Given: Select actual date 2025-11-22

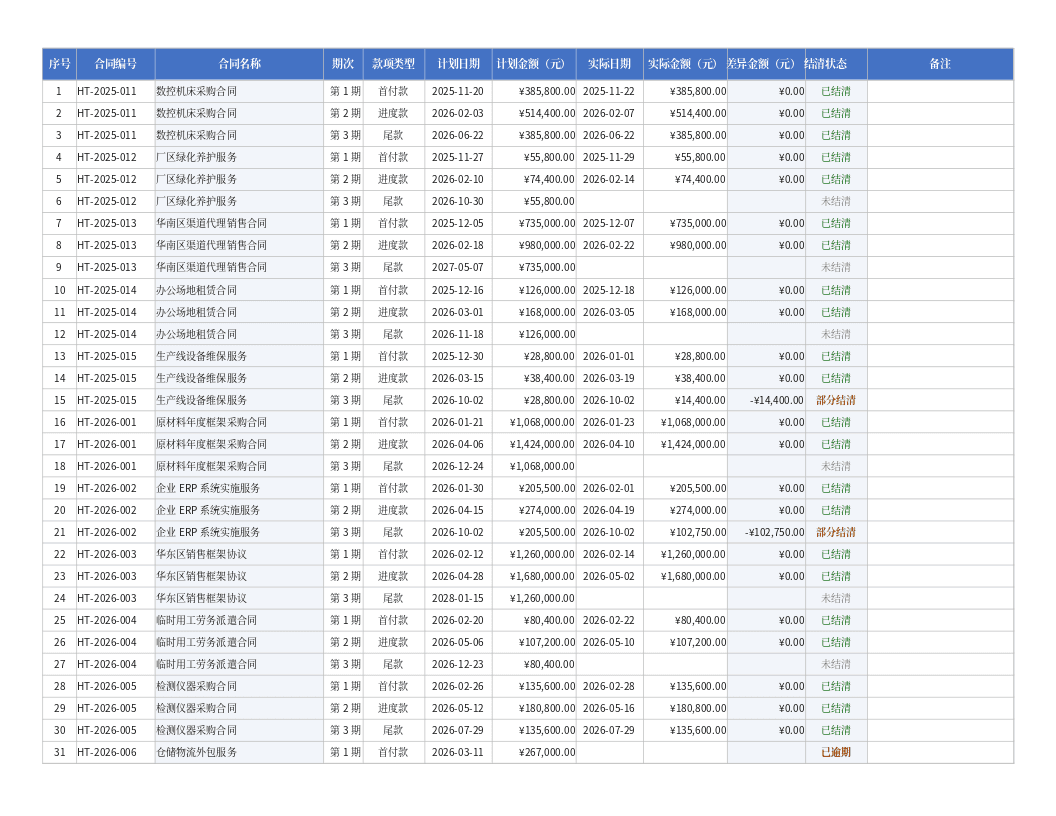Looking at the screenshot, I should point(609,91).
